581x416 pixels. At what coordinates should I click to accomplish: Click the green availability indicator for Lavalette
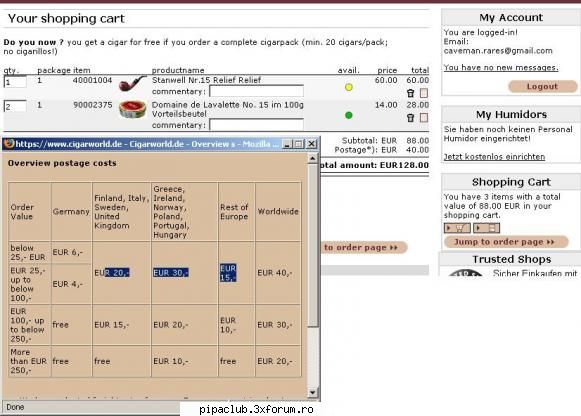pos(348,115)
